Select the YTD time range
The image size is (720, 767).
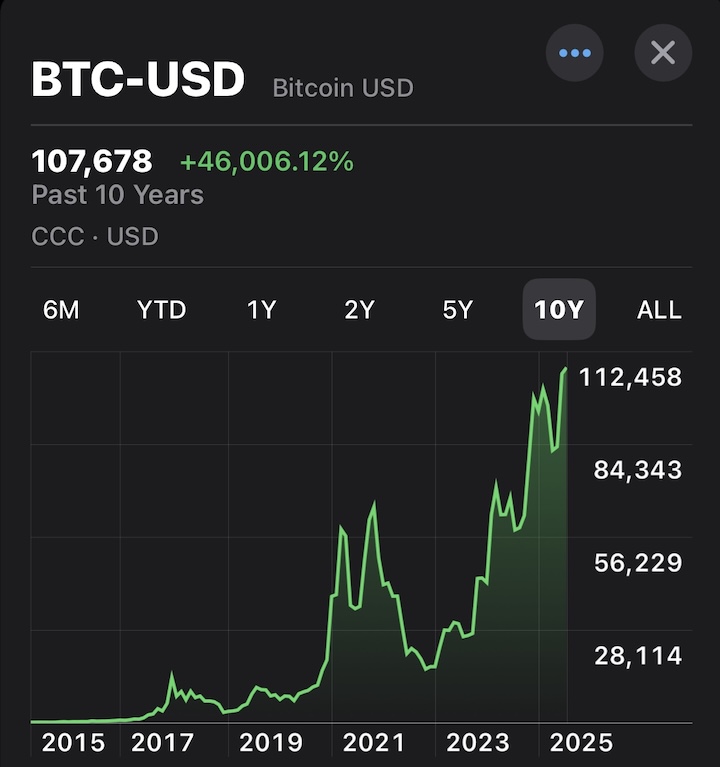tap(161, 310)
